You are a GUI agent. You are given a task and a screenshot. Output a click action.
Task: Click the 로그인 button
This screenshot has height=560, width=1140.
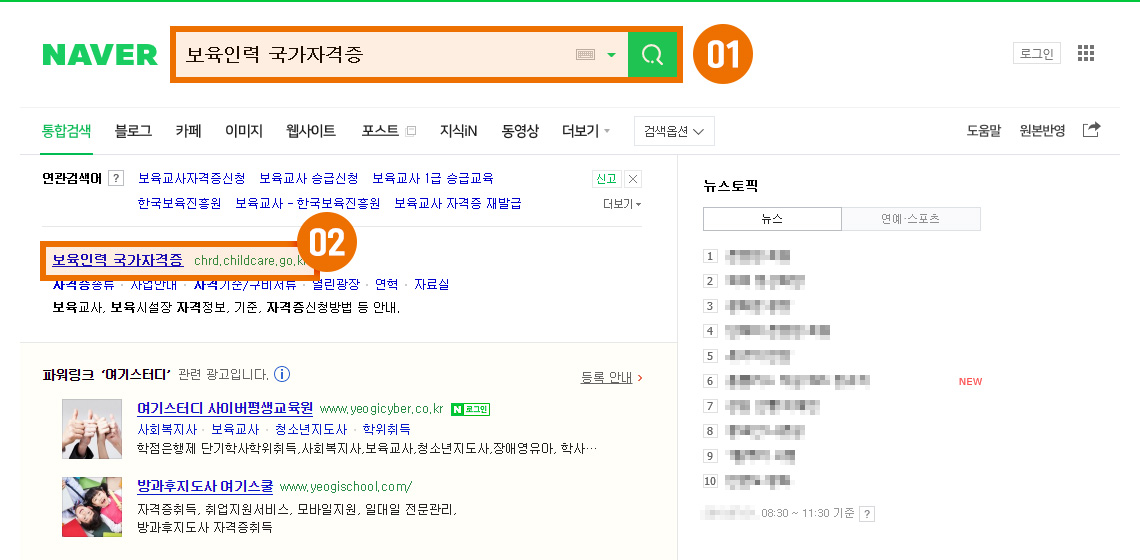1035,53
